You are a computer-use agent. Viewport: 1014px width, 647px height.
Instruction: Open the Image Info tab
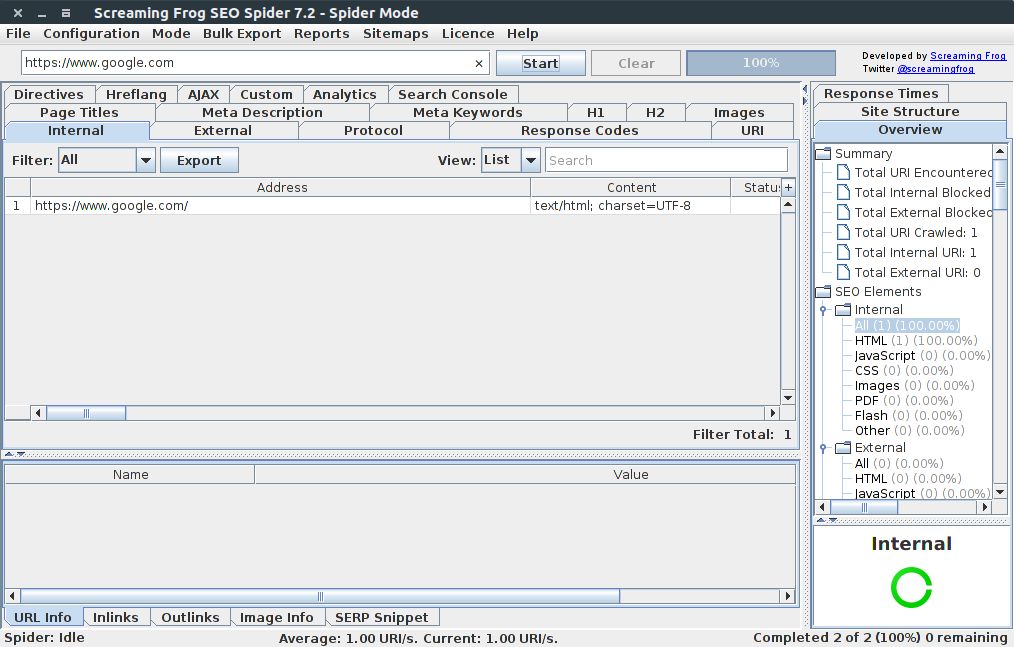pos(277,617)
